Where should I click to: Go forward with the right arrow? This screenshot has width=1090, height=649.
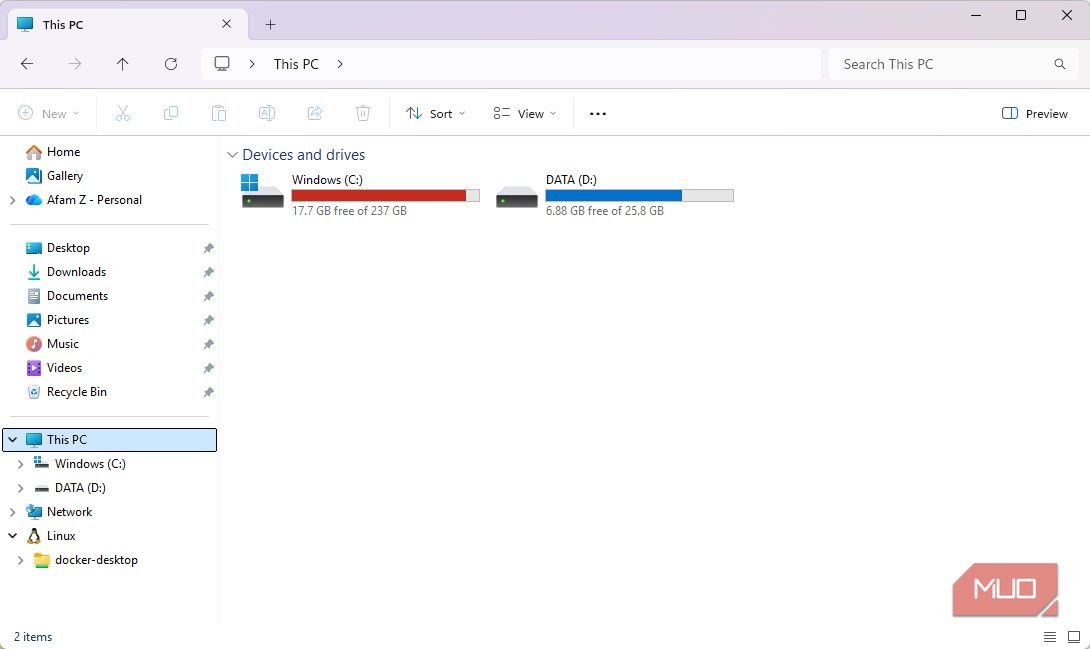click(75, 64)
